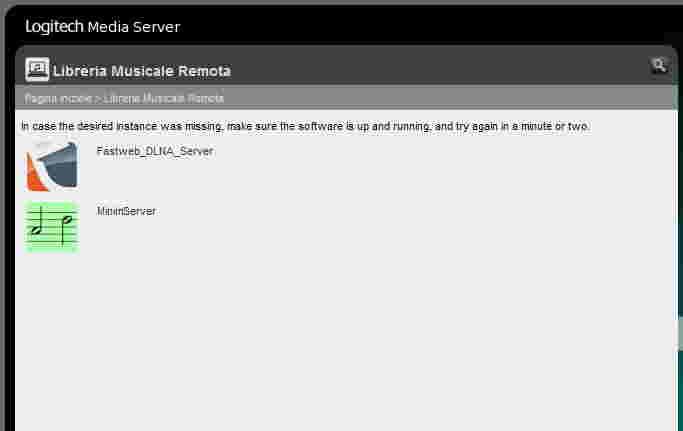The width and height of the screenshot is (683, 431).
Task: Click the search magnifier icon
Action: pos(659,65)
